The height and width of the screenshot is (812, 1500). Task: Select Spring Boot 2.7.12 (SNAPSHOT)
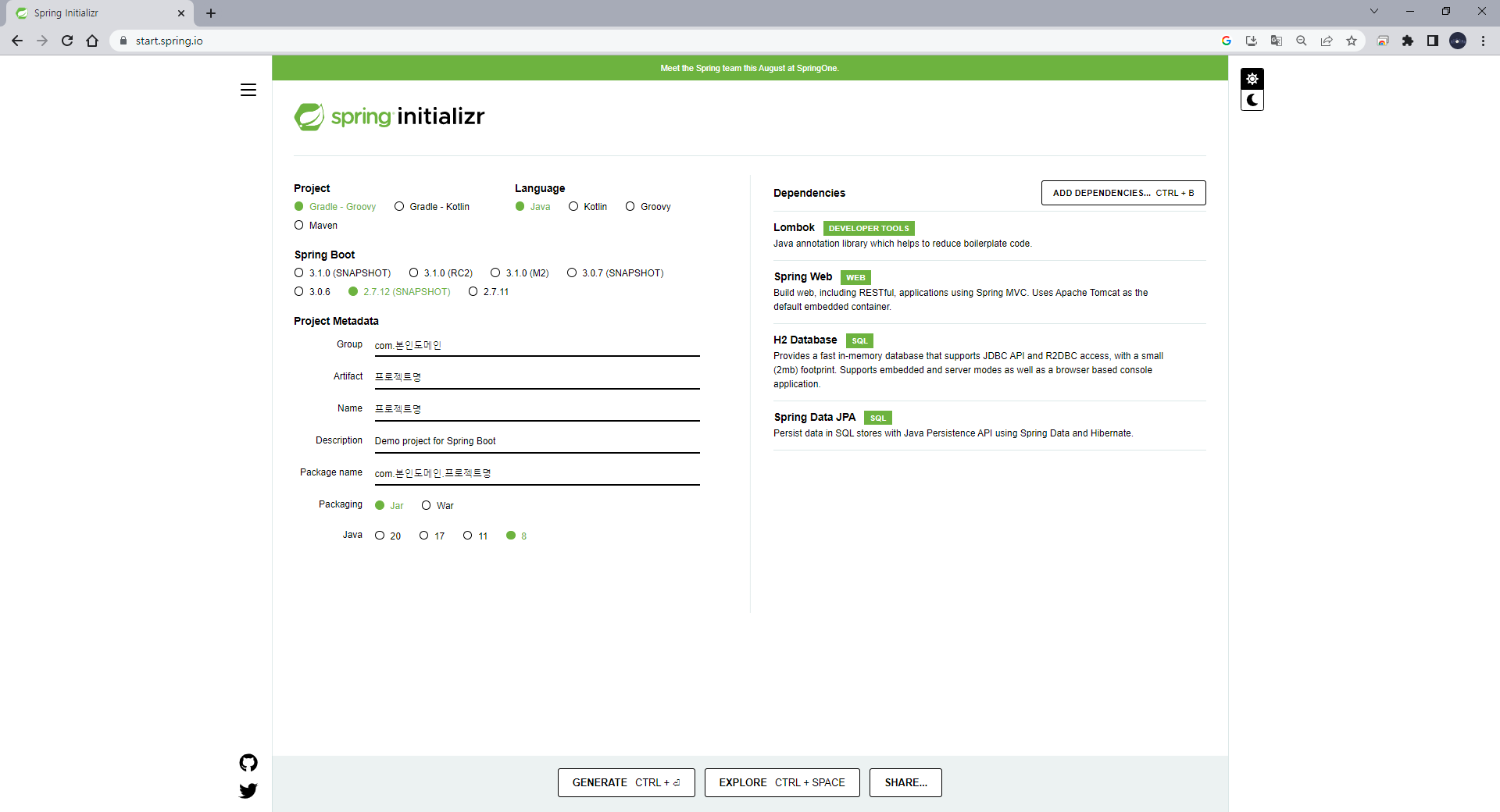(x=399, y=292)
